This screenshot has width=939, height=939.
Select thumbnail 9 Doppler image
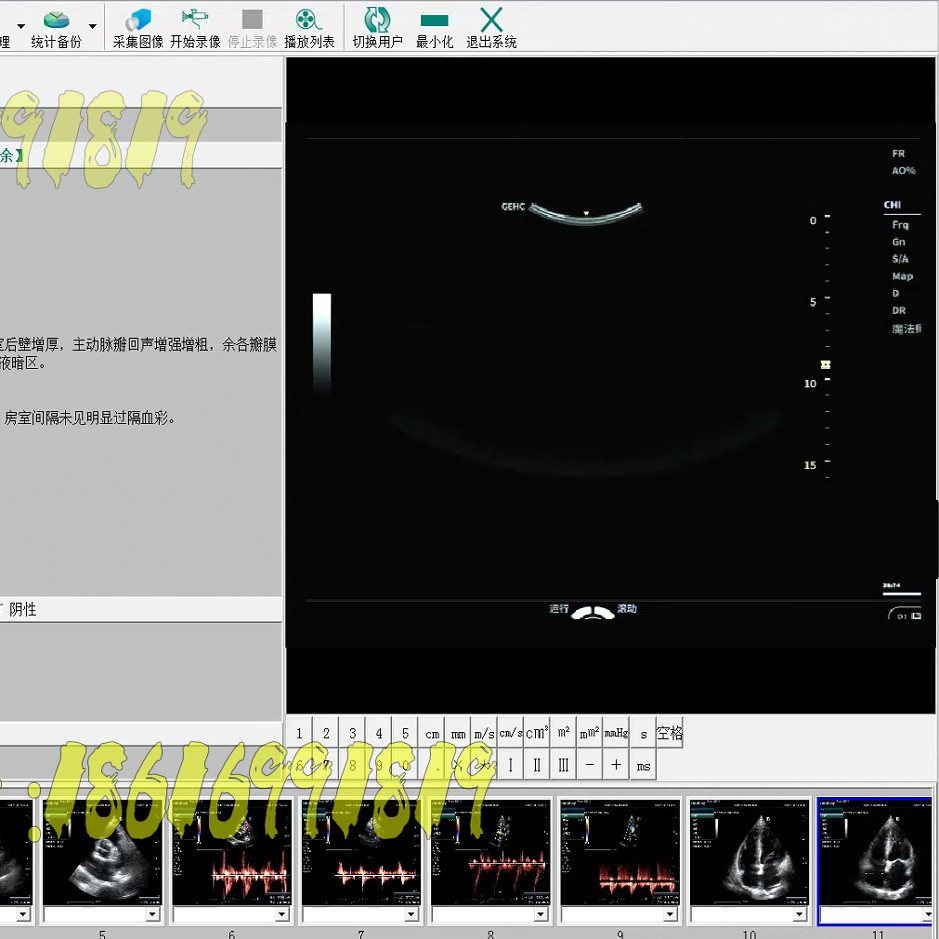point(620,852)
